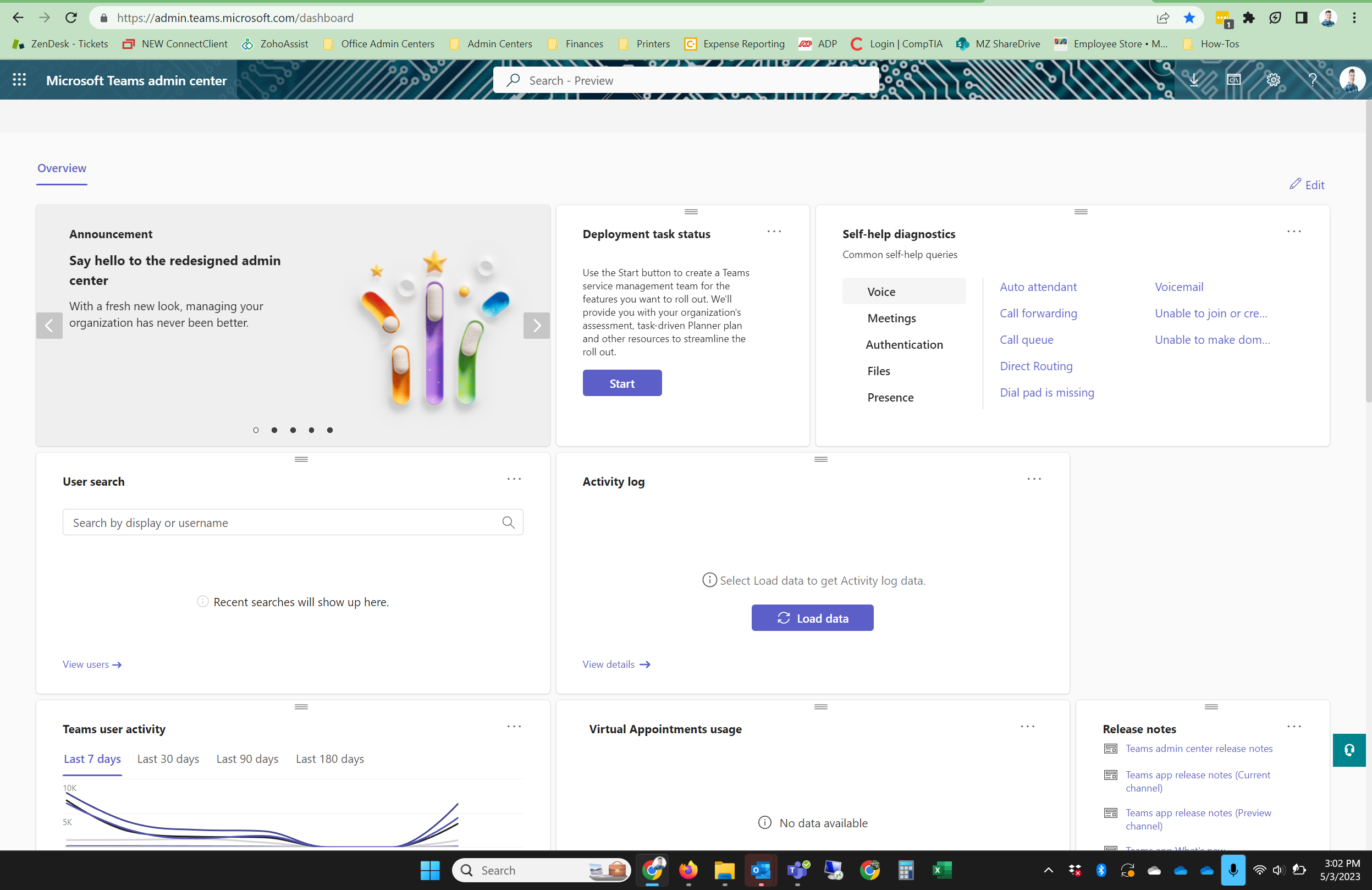Open Activity log card more options
This screenshot has height=890, width=1372.
point(1034,479)
